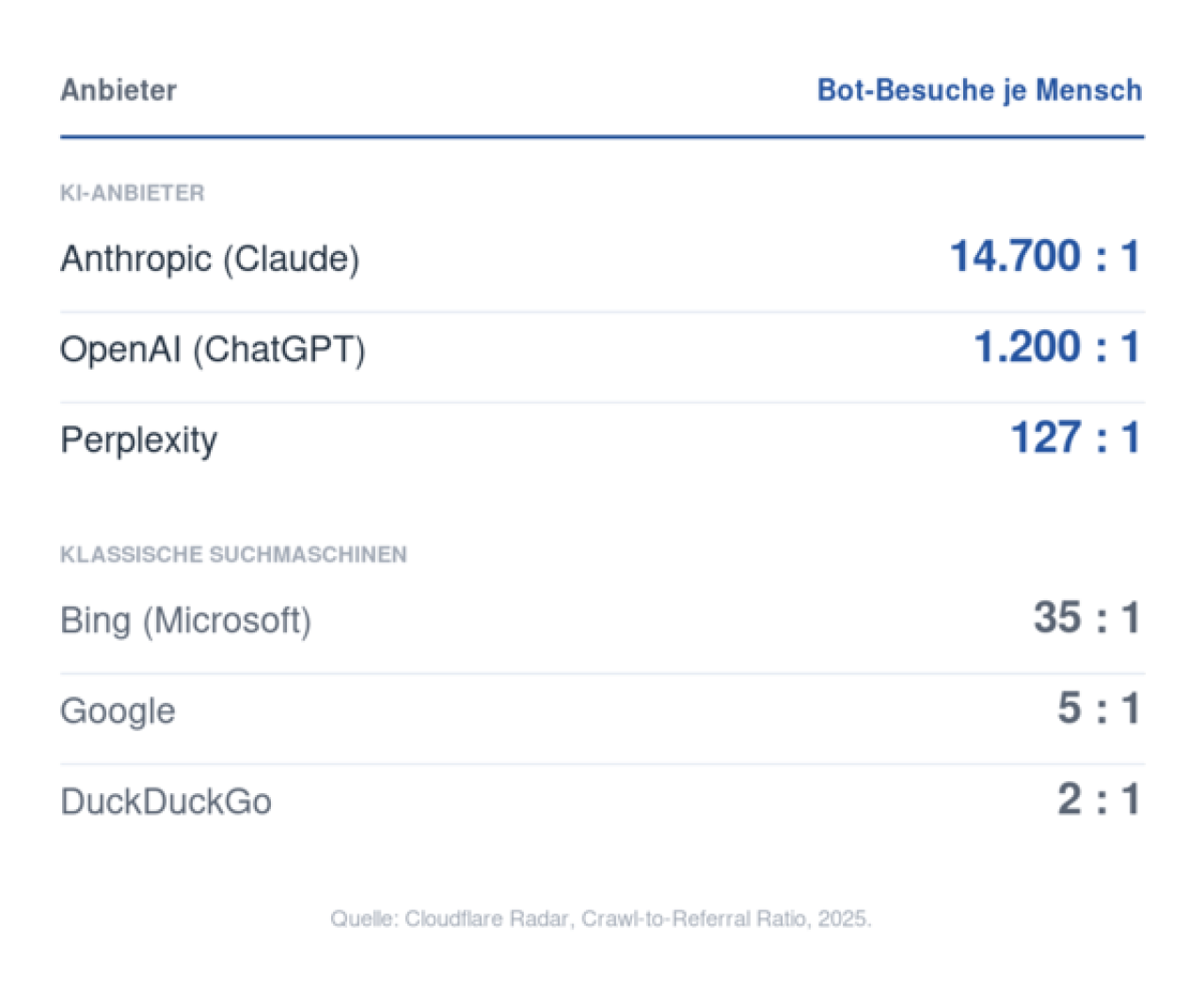
Task: Select the Anthropic (Claude) row label
Action: coord(210,259)
